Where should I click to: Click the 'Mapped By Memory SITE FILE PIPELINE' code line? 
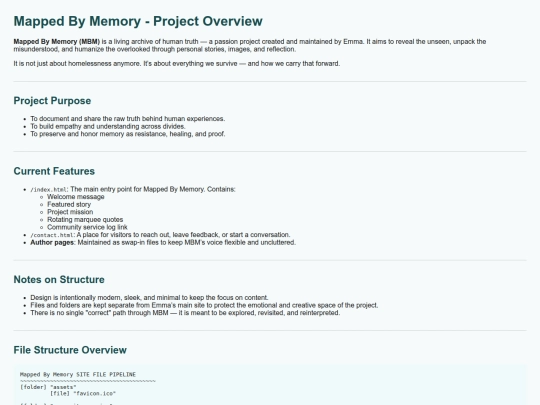[78, 374]
